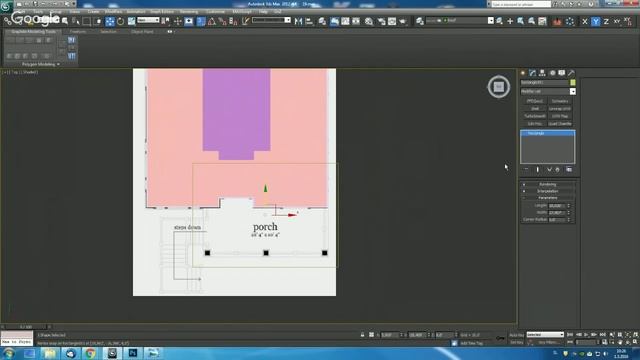Switch to the Freeform ribbon tab

pyautogui.click(x=78, y=31)
